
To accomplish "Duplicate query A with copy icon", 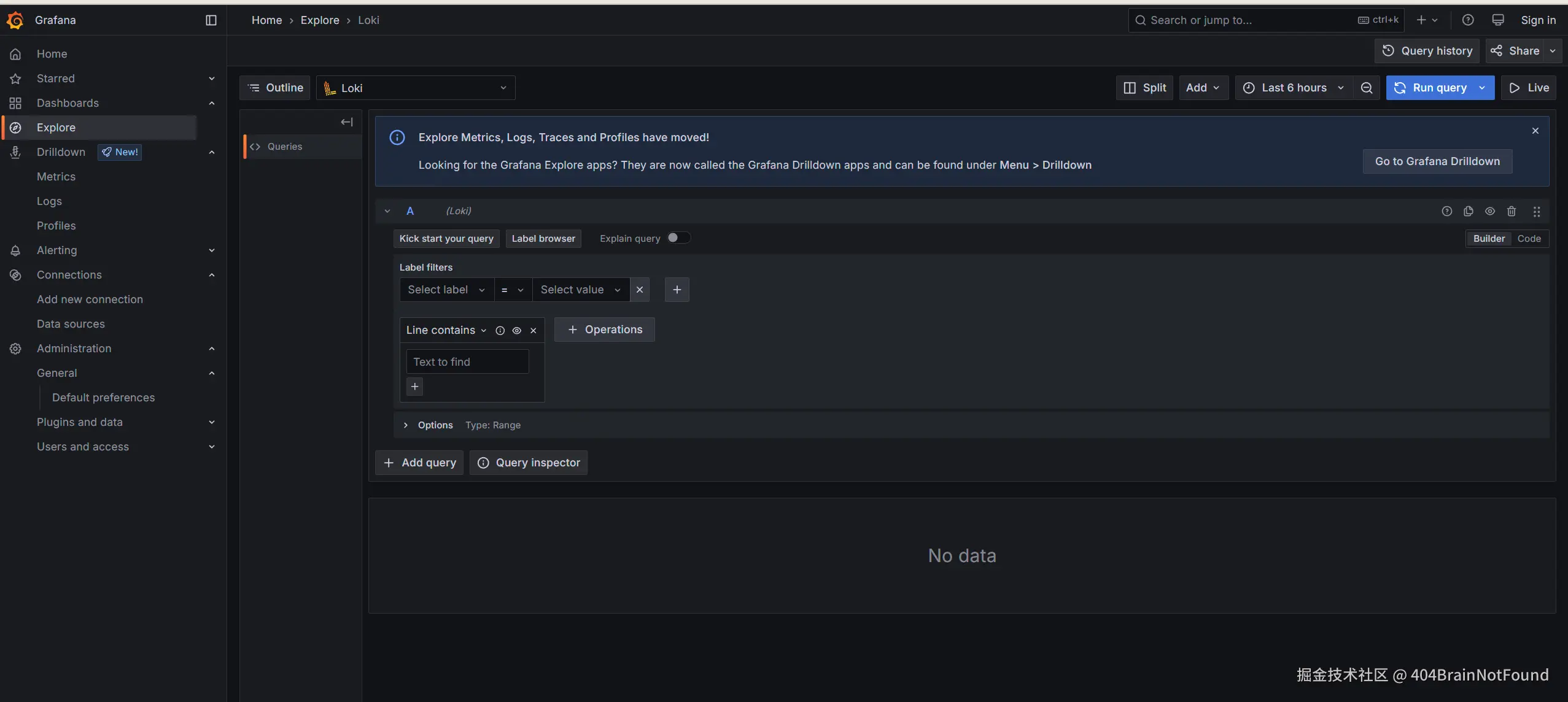I will click(x=1468, y=211).
